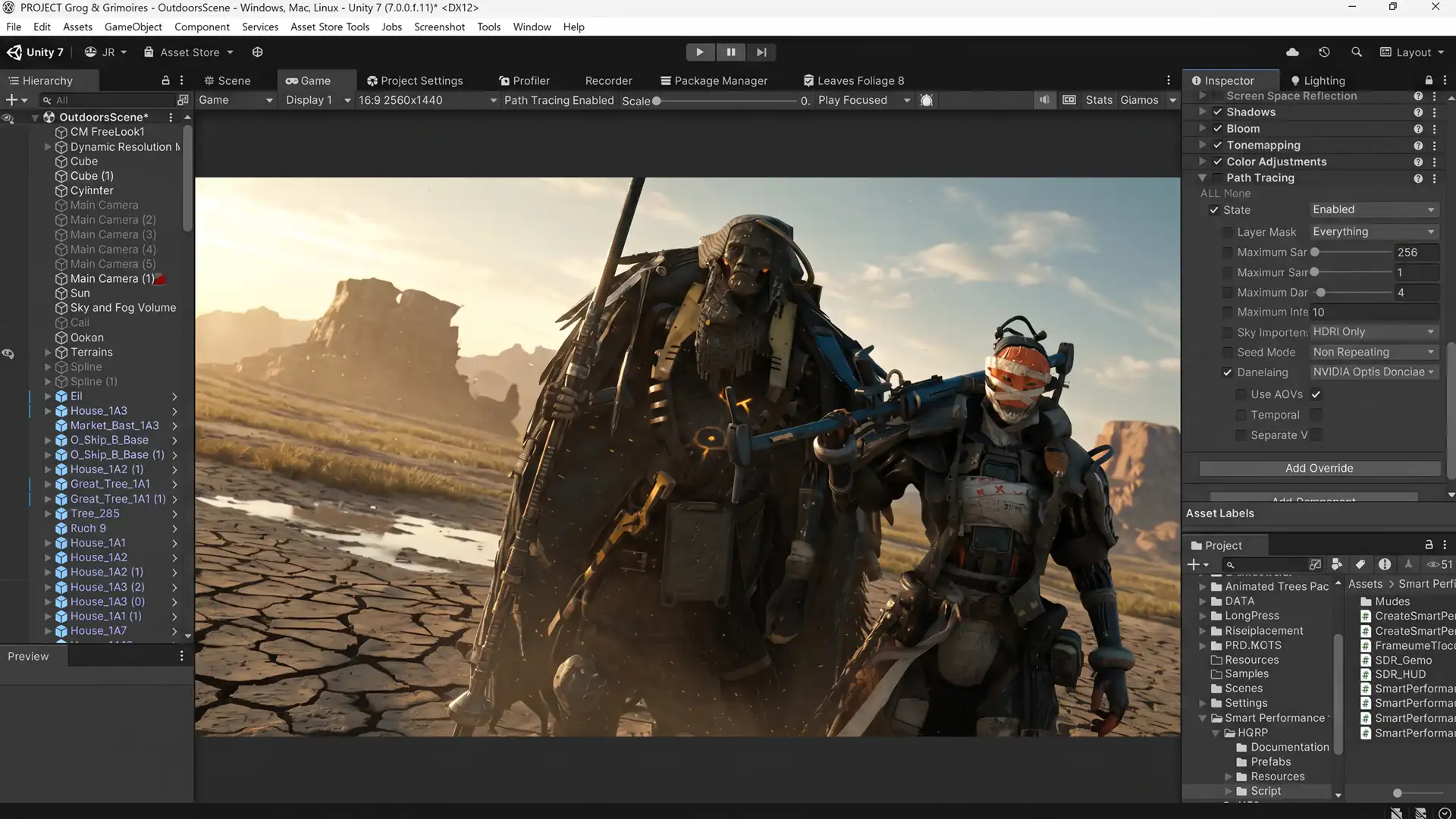Screen dimensions: 1456x819
Task: Expand the Terrains object
Action: [48, 353]
